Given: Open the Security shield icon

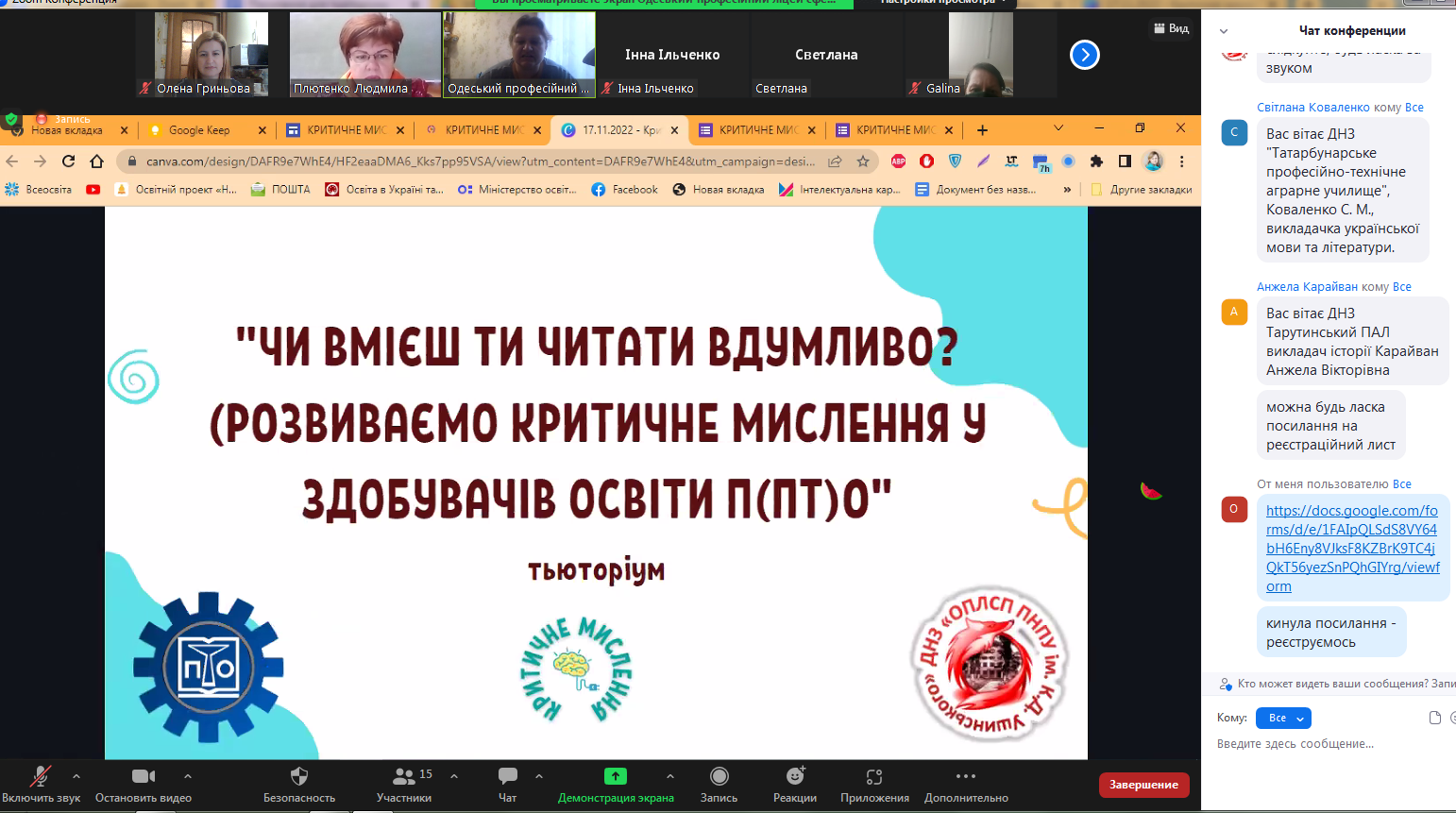Looking at the screenshot, I should tap(299, 777).
